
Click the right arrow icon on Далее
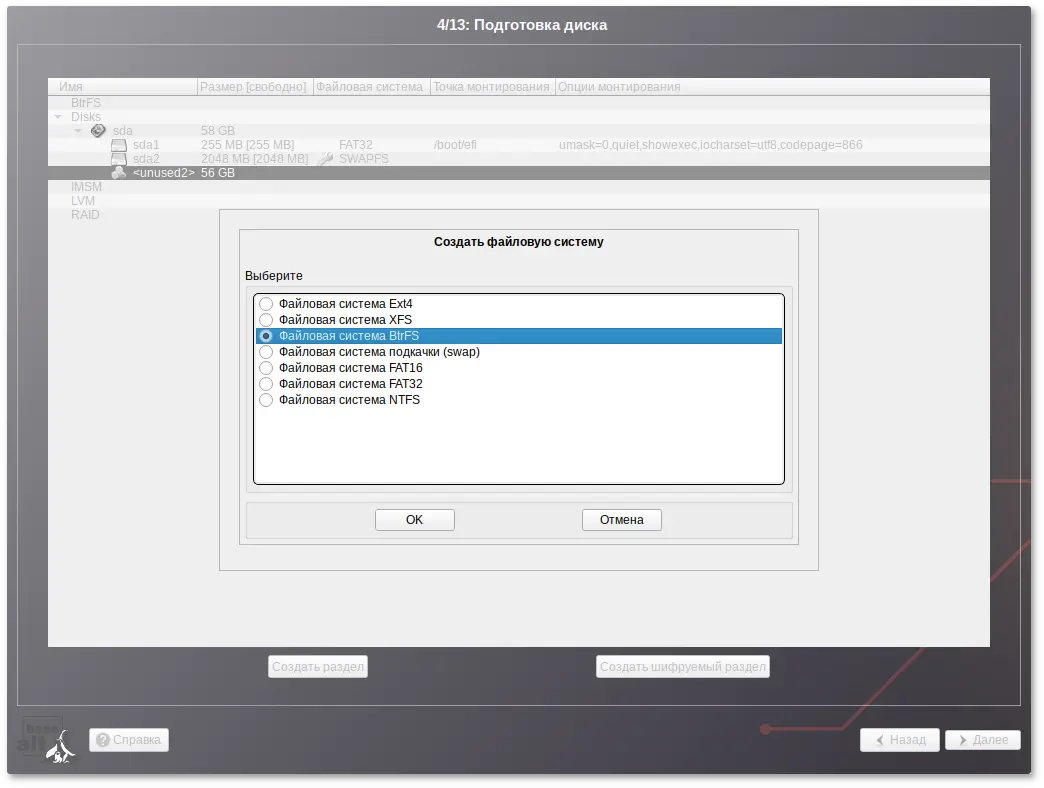pyautogui.click(x=963, y=740)
